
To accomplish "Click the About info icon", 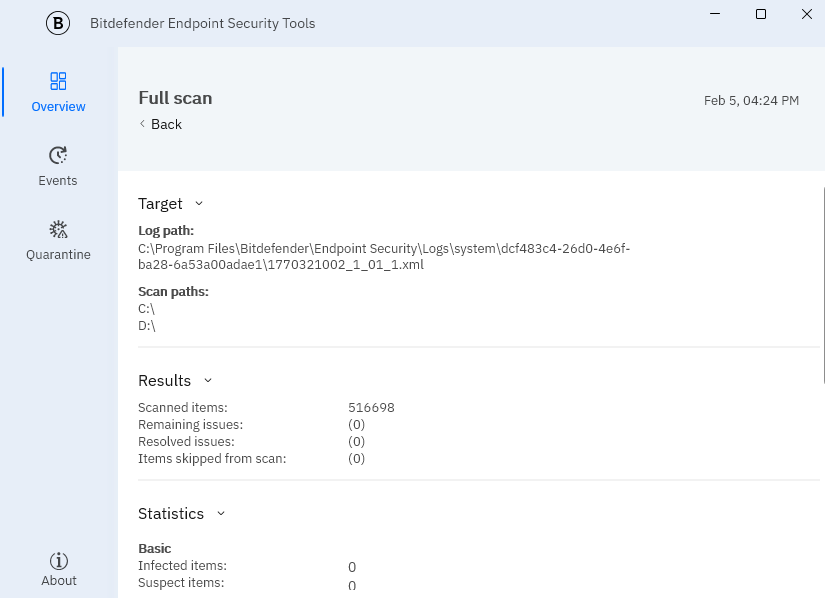I will [x=59, y=561].
